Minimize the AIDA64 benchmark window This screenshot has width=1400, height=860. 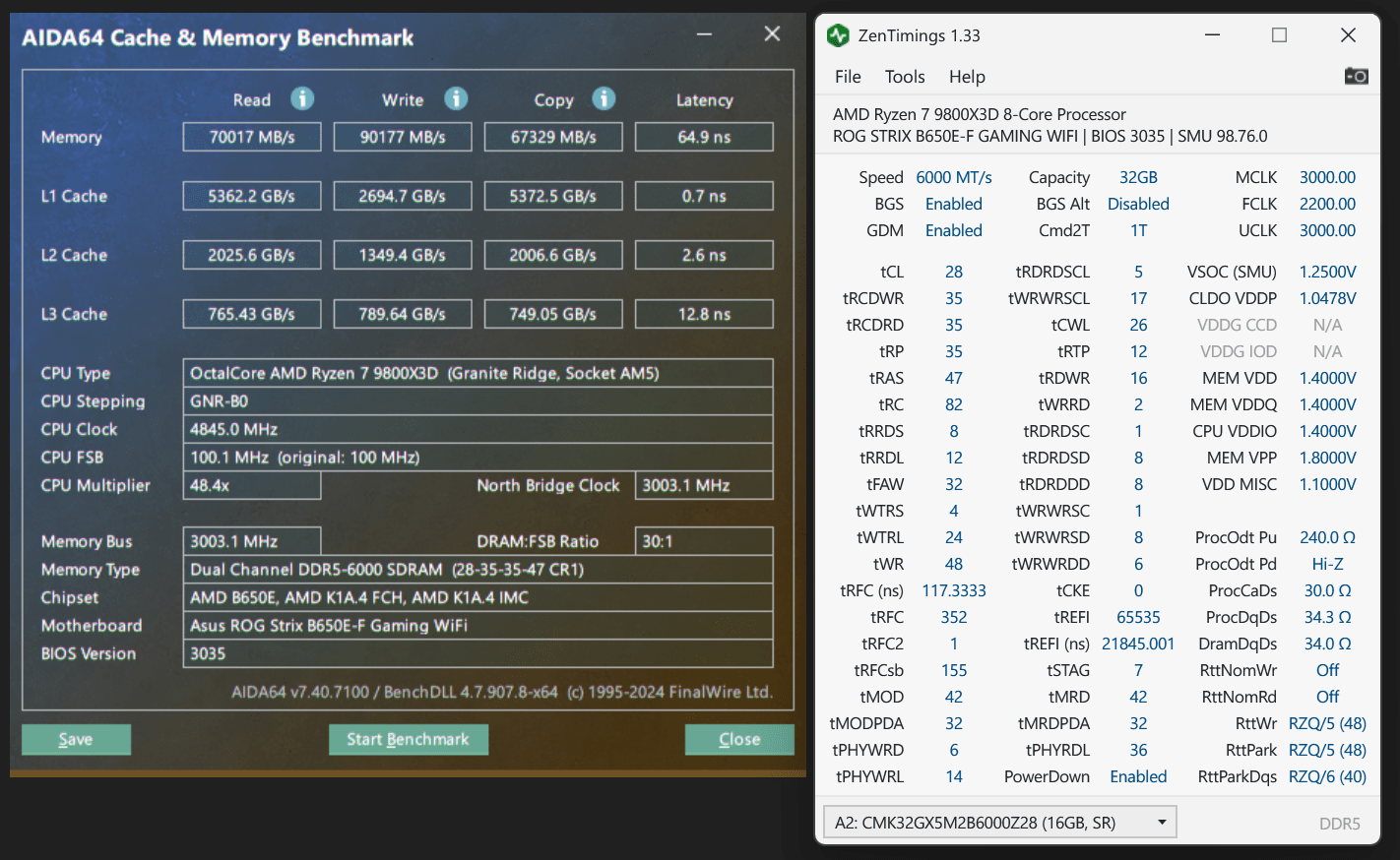click(705, 34)
